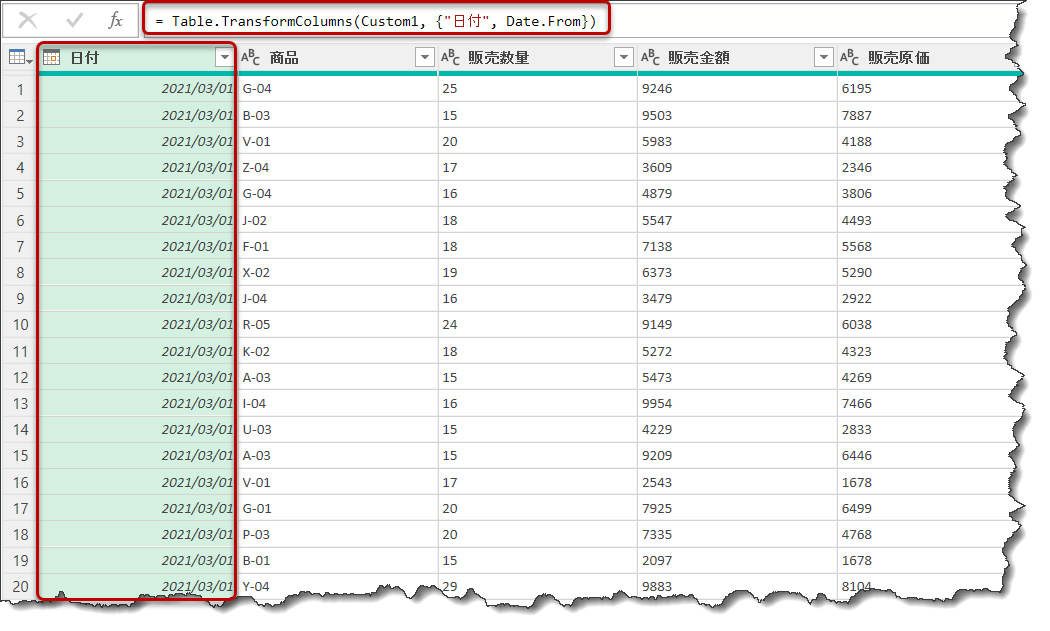Open filter dropdown for 販売数量 column
This screenshot has width=1050, height=631.
coord(623,58)
